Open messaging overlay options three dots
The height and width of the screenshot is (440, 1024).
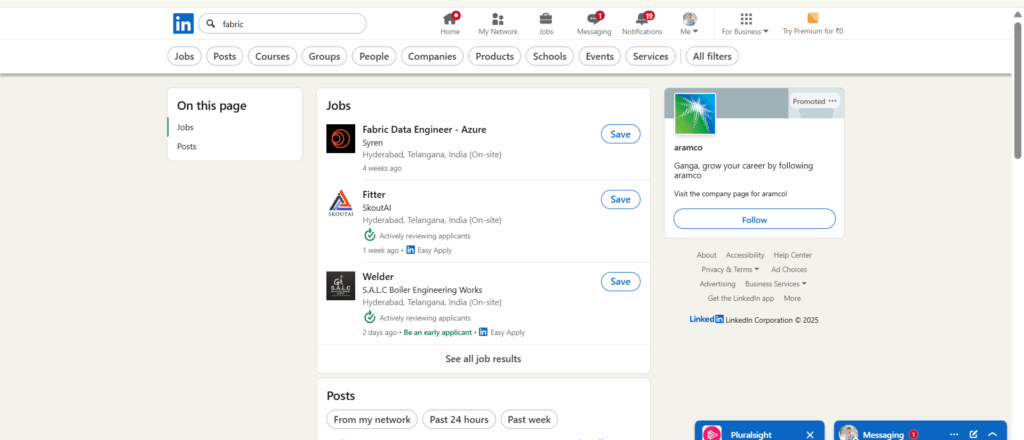954,435
